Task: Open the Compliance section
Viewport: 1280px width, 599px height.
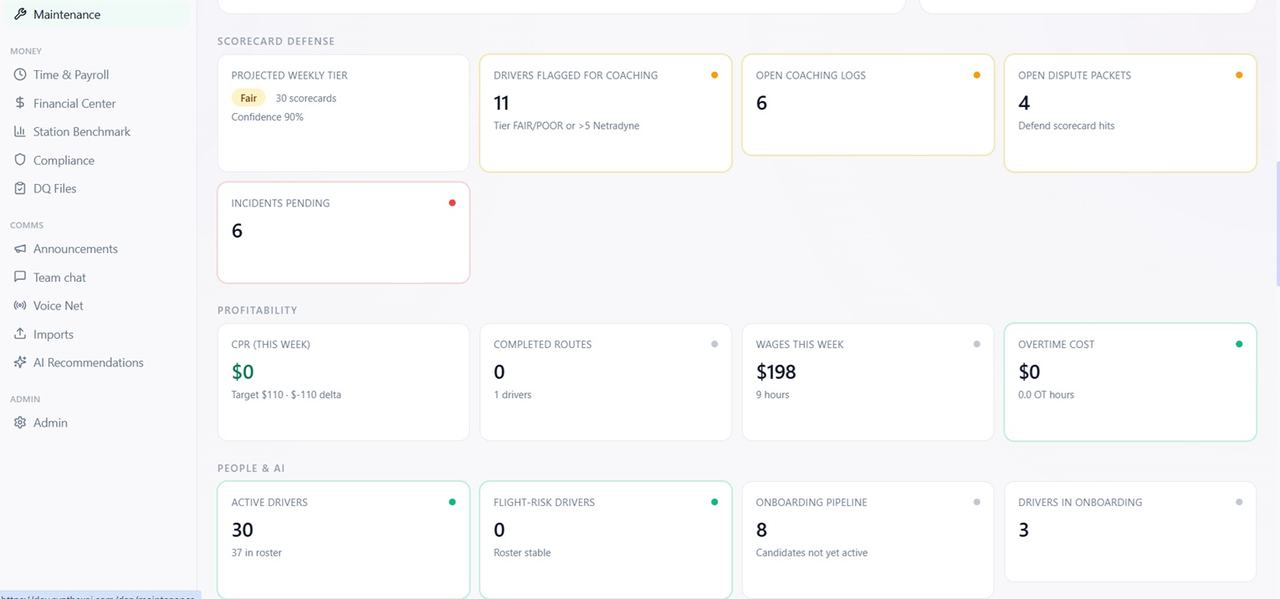Action: click(98, 160)
